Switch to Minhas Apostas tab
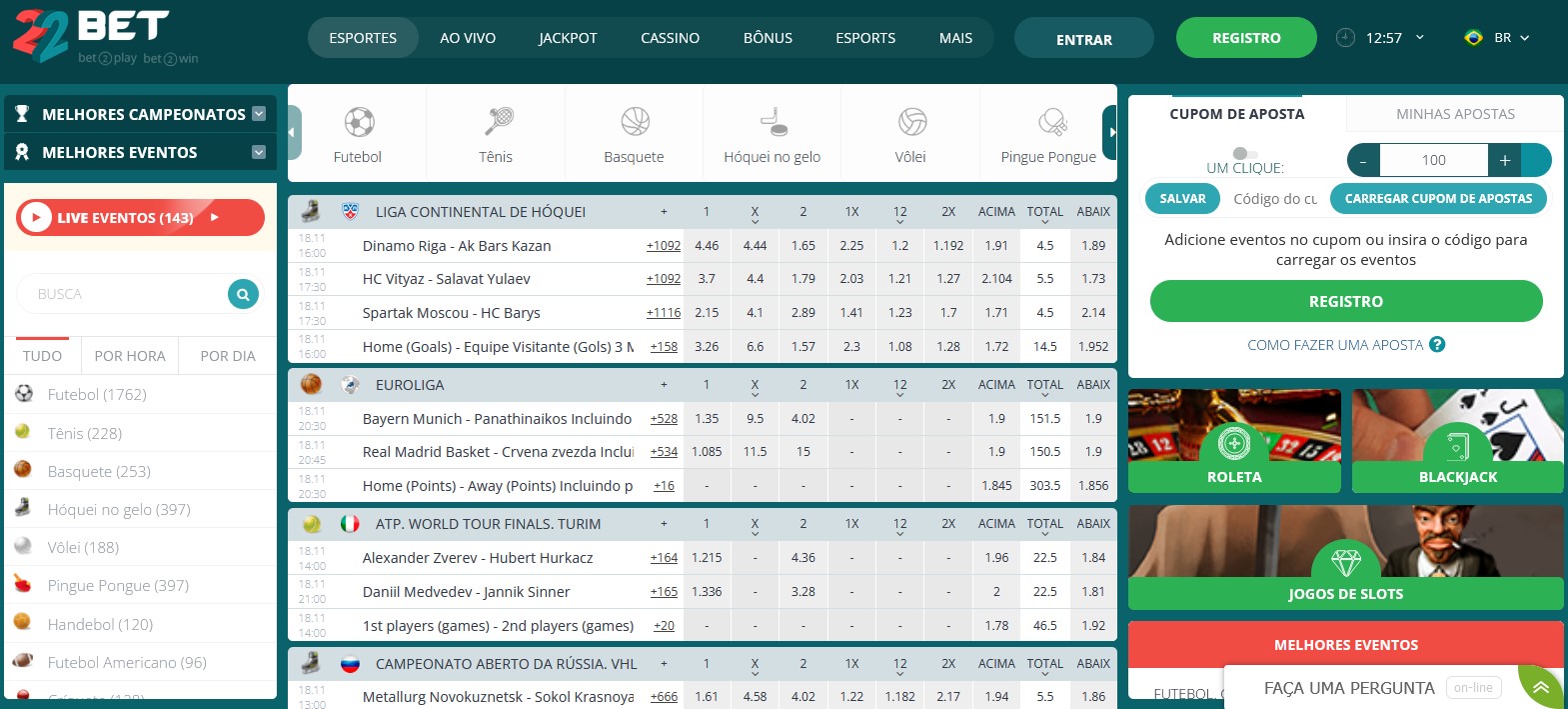The width and height of the screenshot is (1568, 709). pos(1455,114)
